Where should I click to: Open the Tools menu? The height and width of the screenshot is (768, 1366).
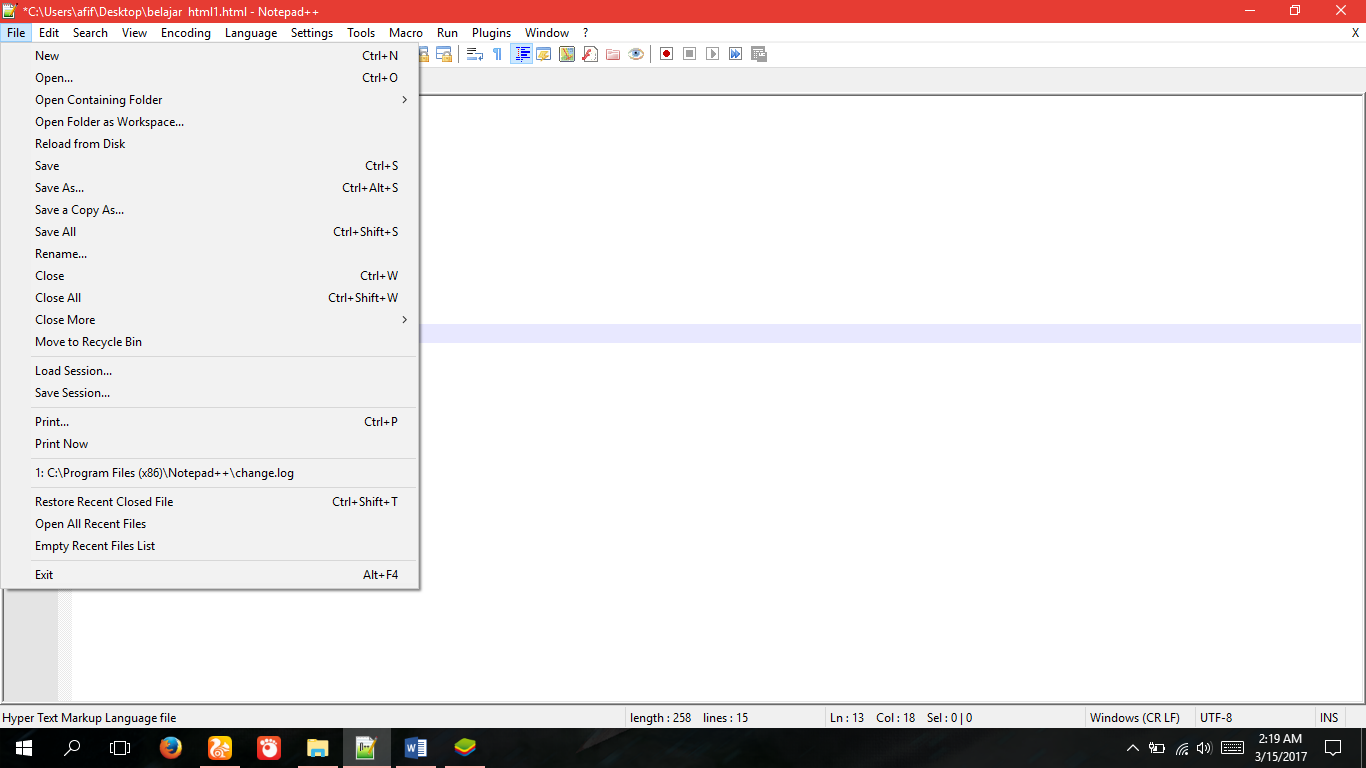(x=361, y=33)
